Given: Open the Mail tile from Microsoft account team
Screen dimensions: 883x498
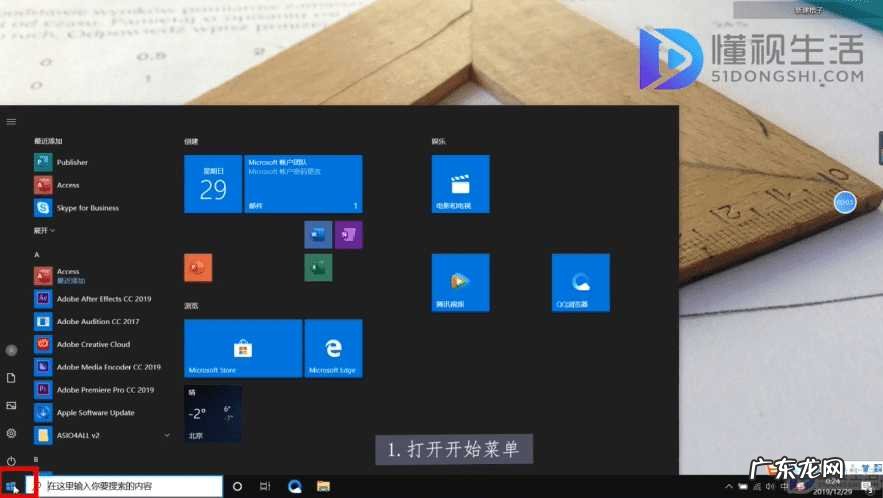Looking at the screenshot, I should pos(303,184).
